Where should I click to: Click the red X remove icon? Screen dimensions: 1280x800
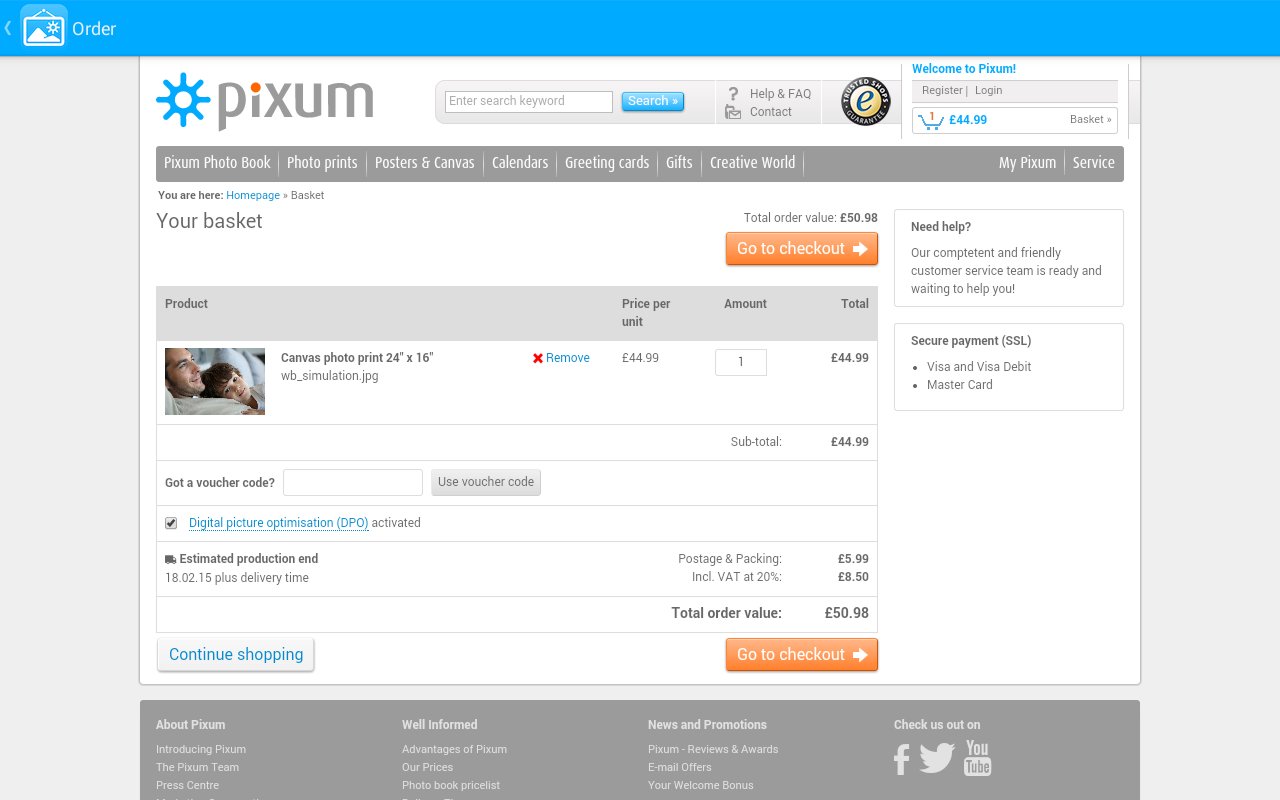[x=538, y=358]
